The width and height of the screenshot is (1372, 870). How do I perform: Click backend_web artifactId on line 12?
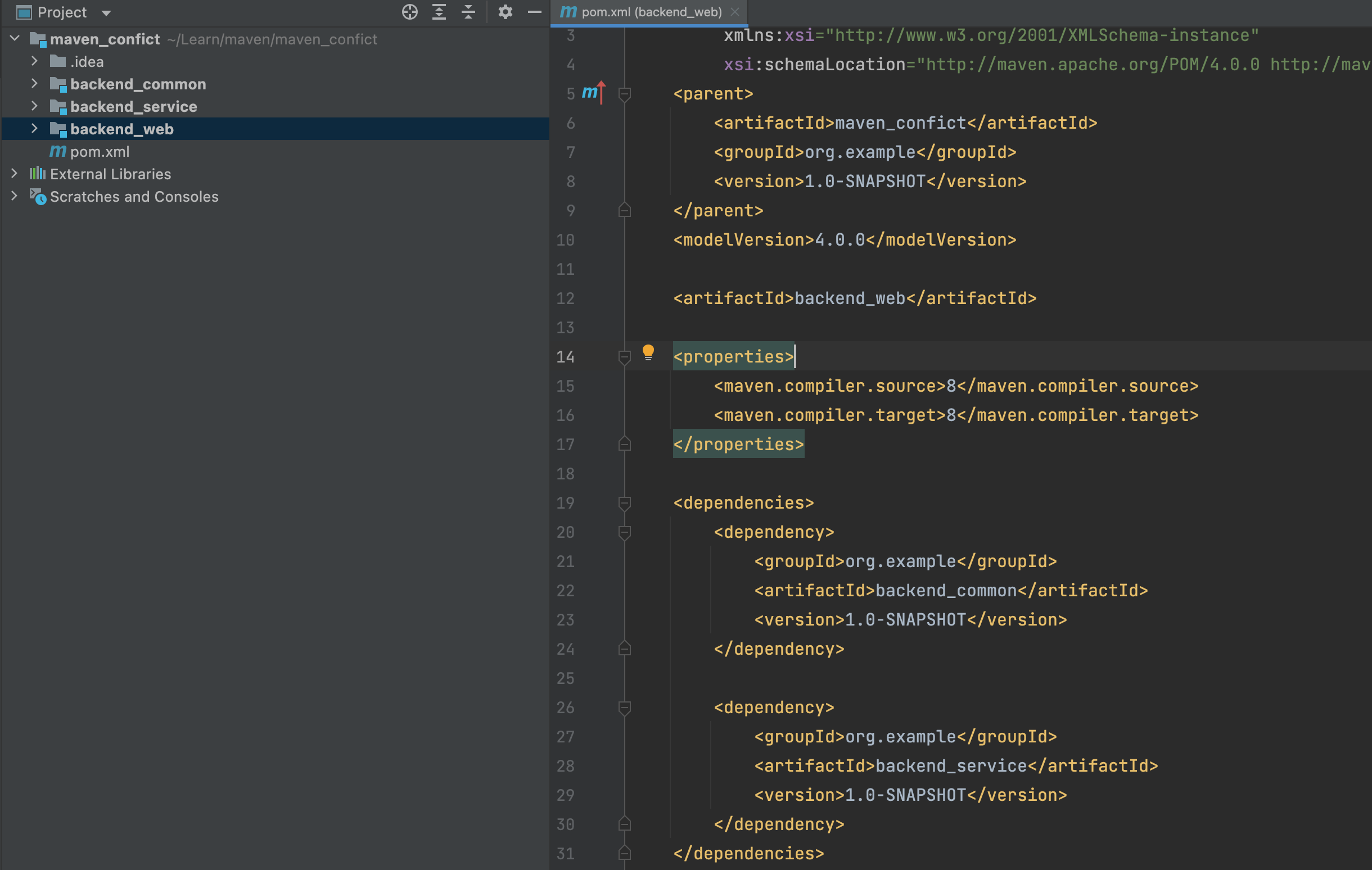tap(850, 298)
